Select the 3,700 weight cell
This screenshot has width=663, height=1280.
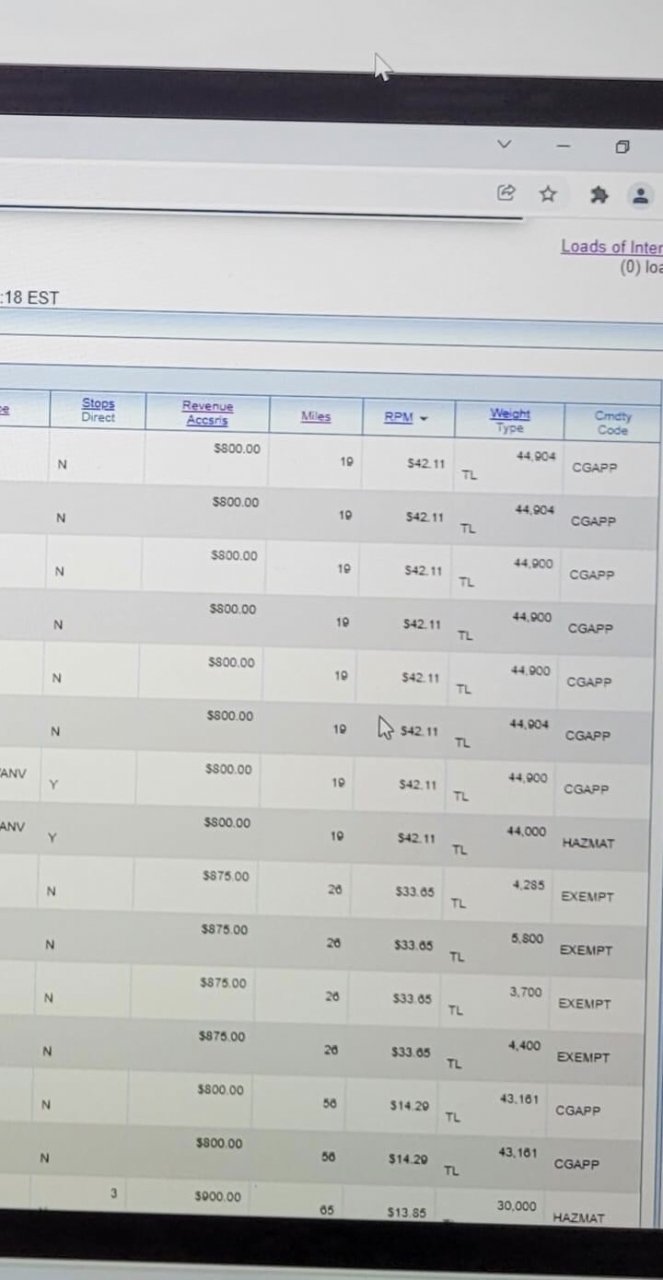[525, 992]
